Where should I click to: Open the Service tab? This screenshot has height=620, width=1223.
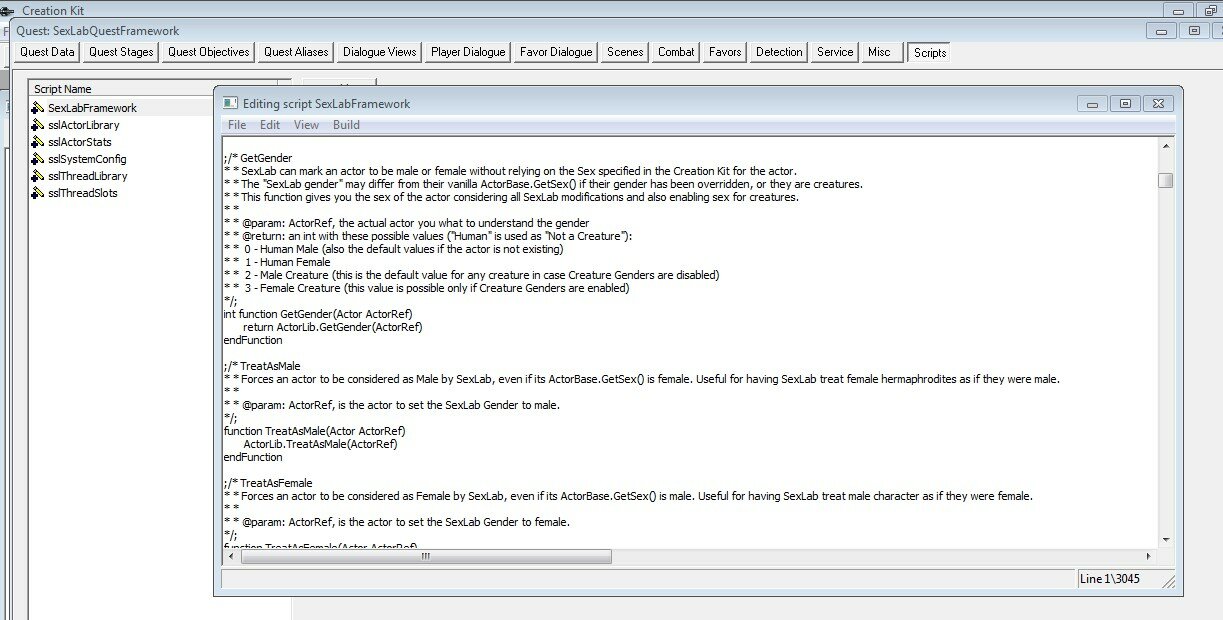(x=835, y=52)
